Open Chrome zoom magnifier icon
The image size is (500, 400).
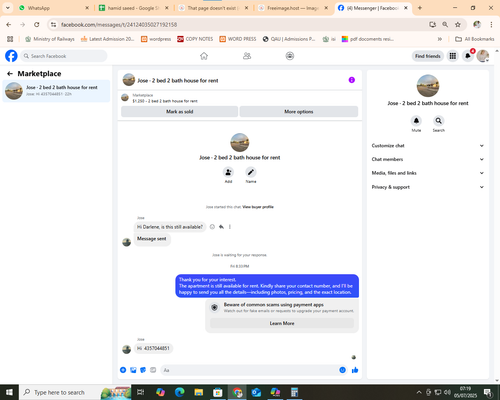pos(445,24)
